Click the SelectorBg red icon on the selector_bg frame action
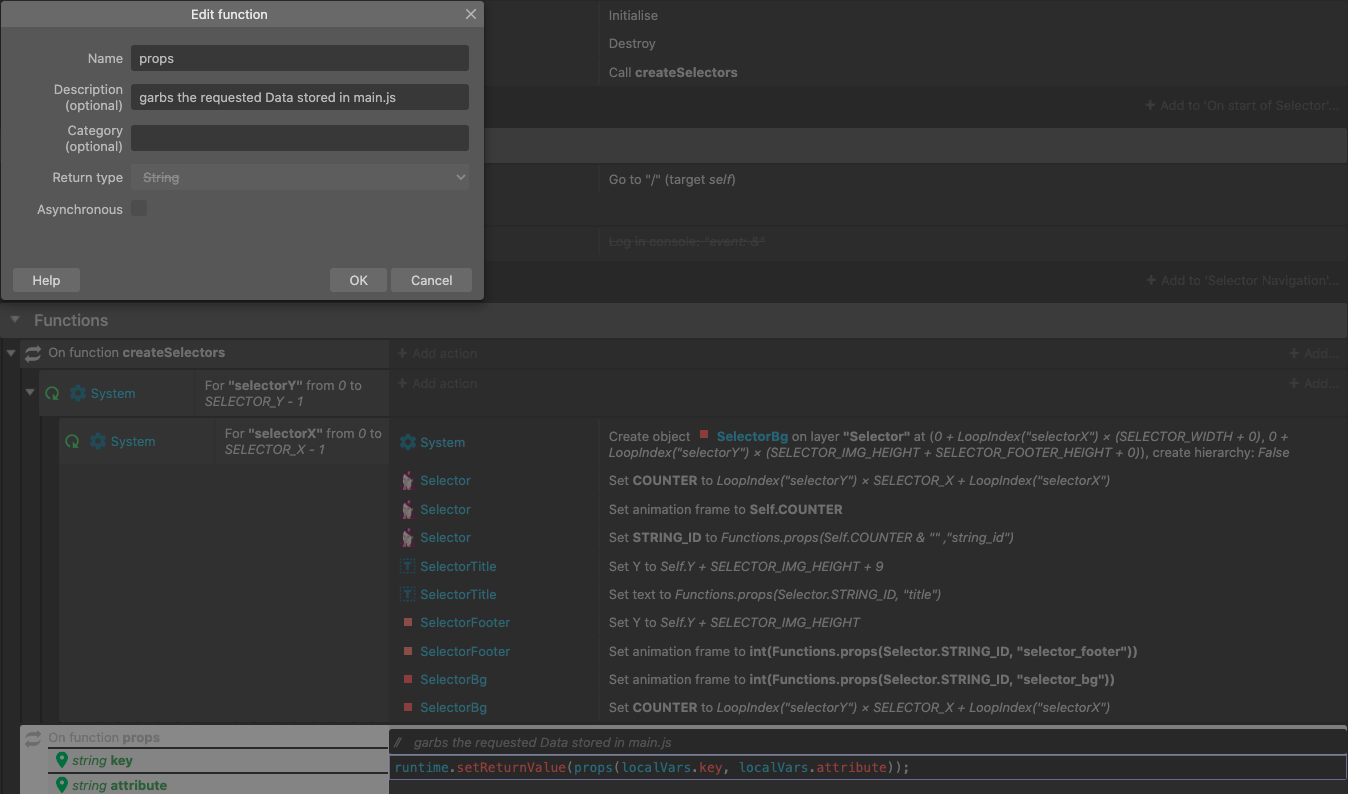 click(408, 679)
